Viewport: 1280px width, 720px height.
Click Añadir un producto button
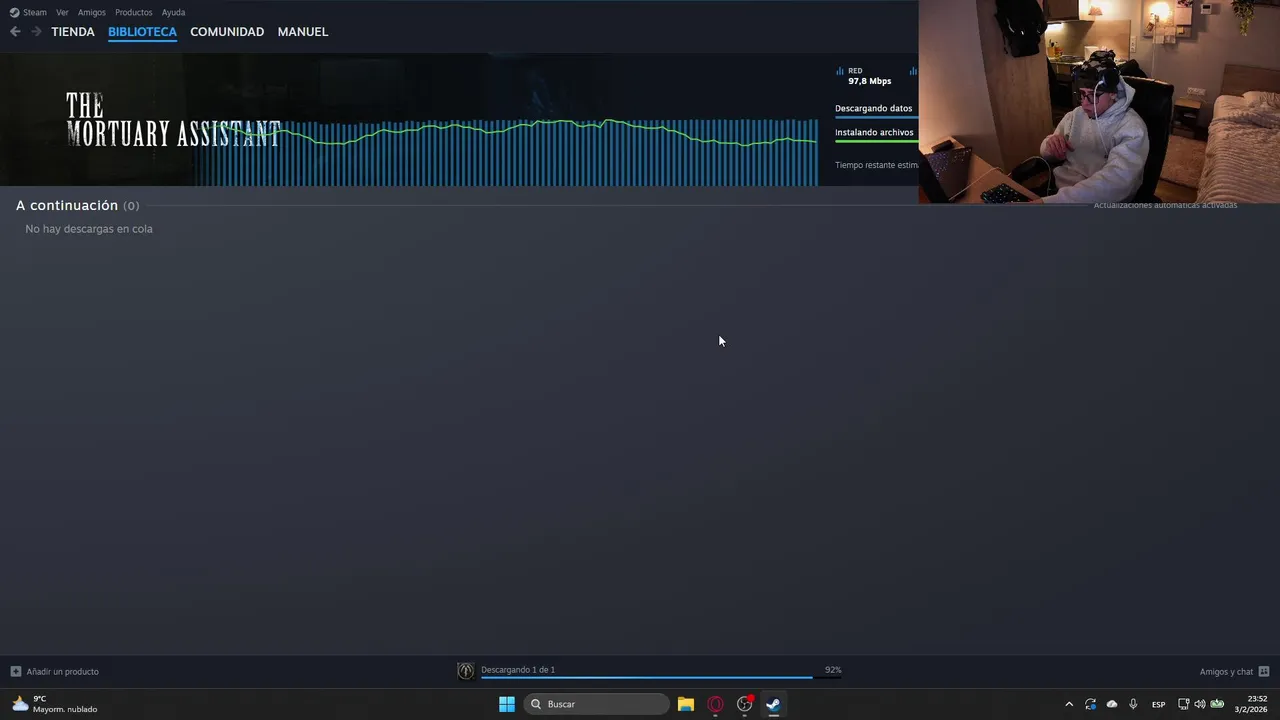coord(55,671)
